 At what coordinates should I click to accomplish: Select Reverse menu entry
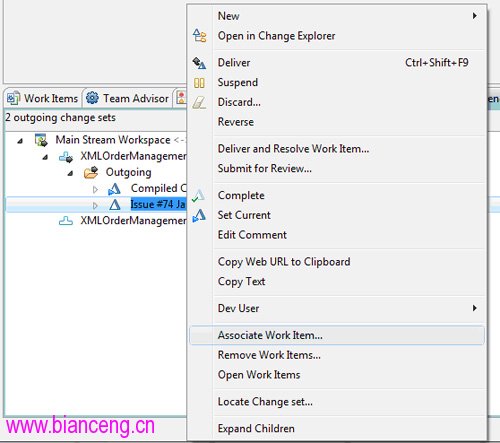[337, 122]
